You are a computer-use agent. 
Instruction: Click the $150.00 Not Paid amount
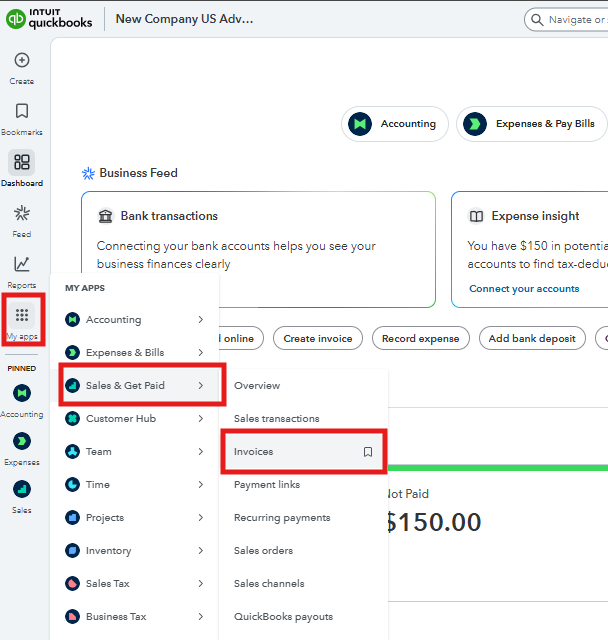pyautogui.click(x=434, y=522)
